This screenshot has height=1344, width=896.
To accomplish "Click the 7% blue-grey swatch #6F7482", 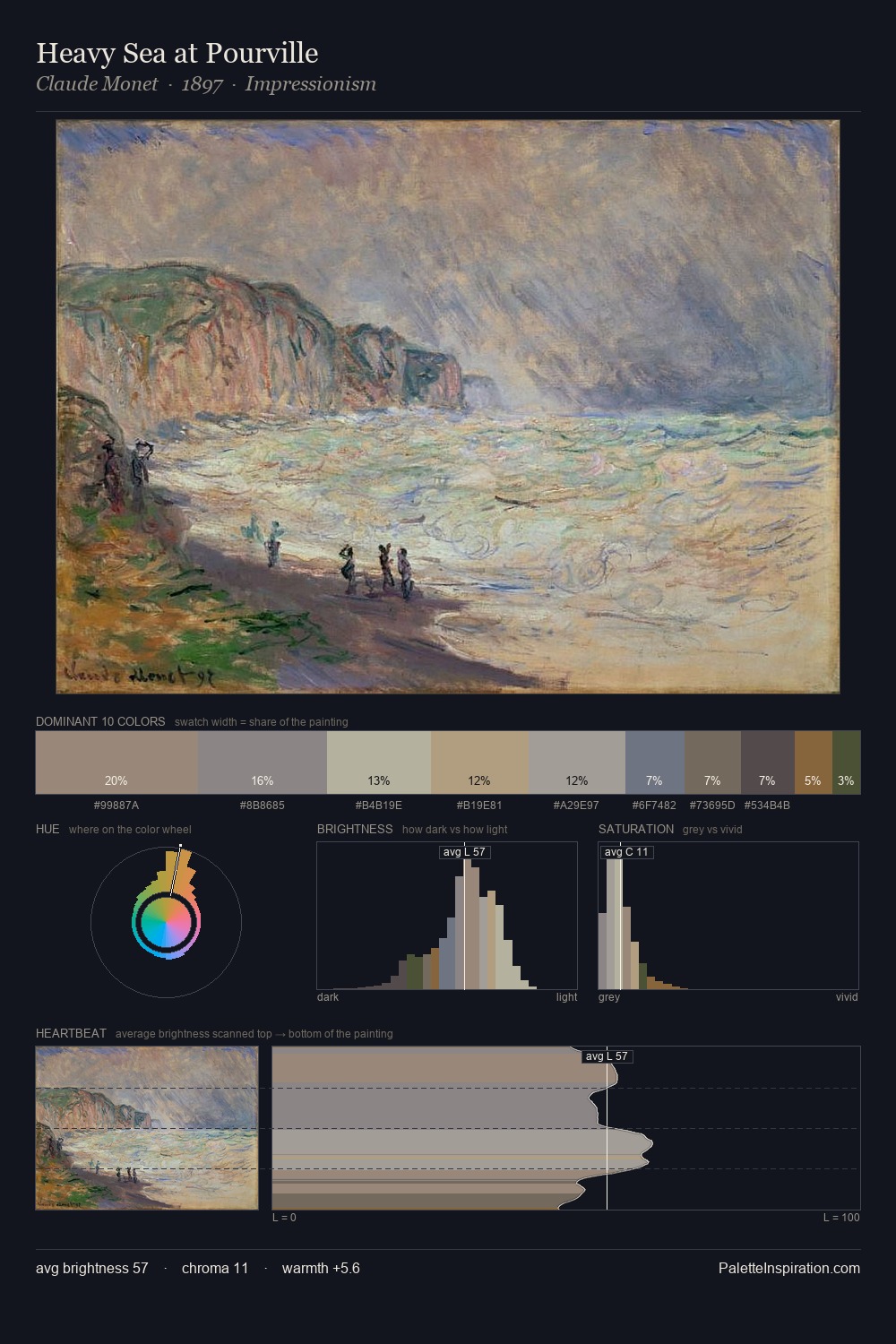I will [655, 762].
